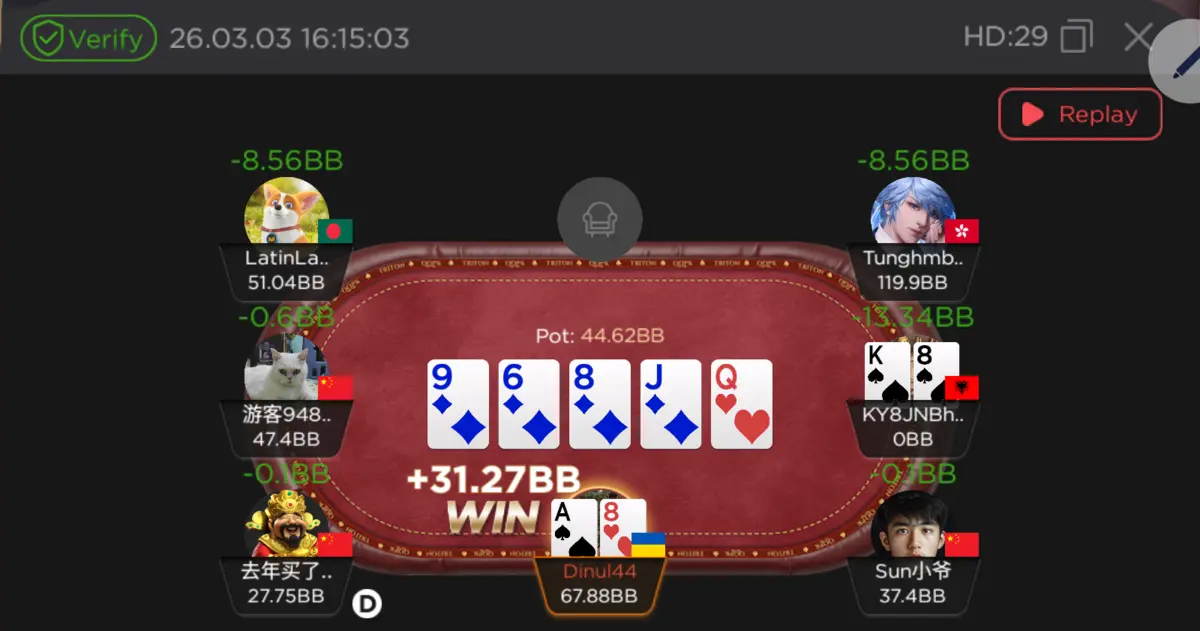This screenshot has width=1200, height=631.
Task: Click the copy hand history icon
Action: click(x=1077, y=38)
